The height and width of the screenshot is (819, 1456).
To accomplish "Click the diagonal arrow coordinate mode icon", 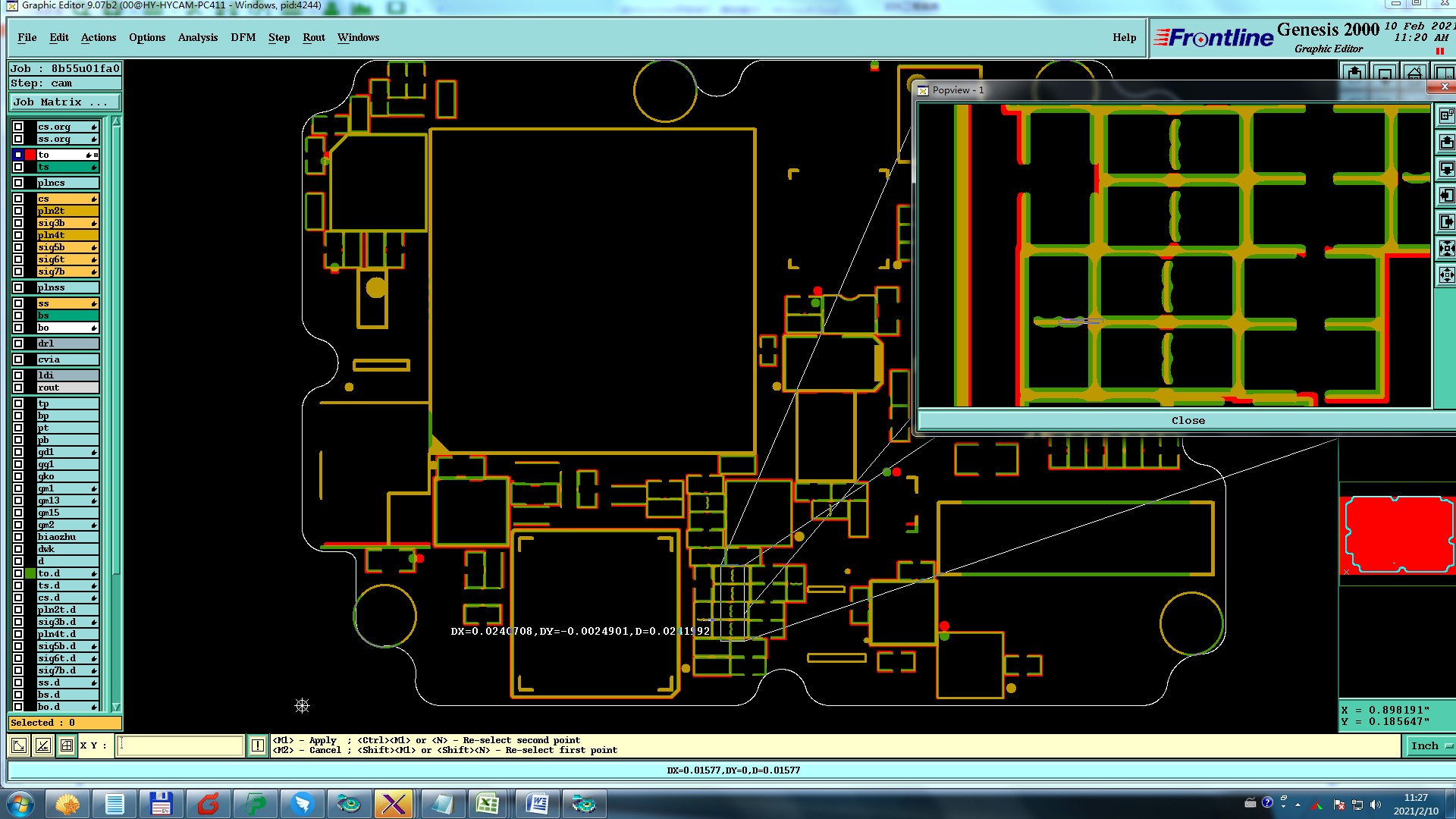I will [19, 745].
